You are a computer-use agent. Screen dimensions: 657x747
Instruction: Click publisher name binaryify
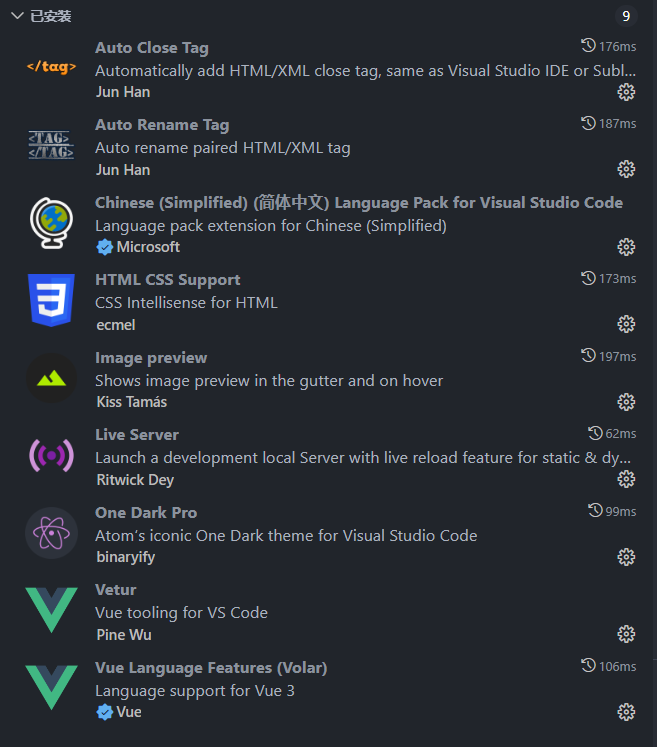point(126,557)
